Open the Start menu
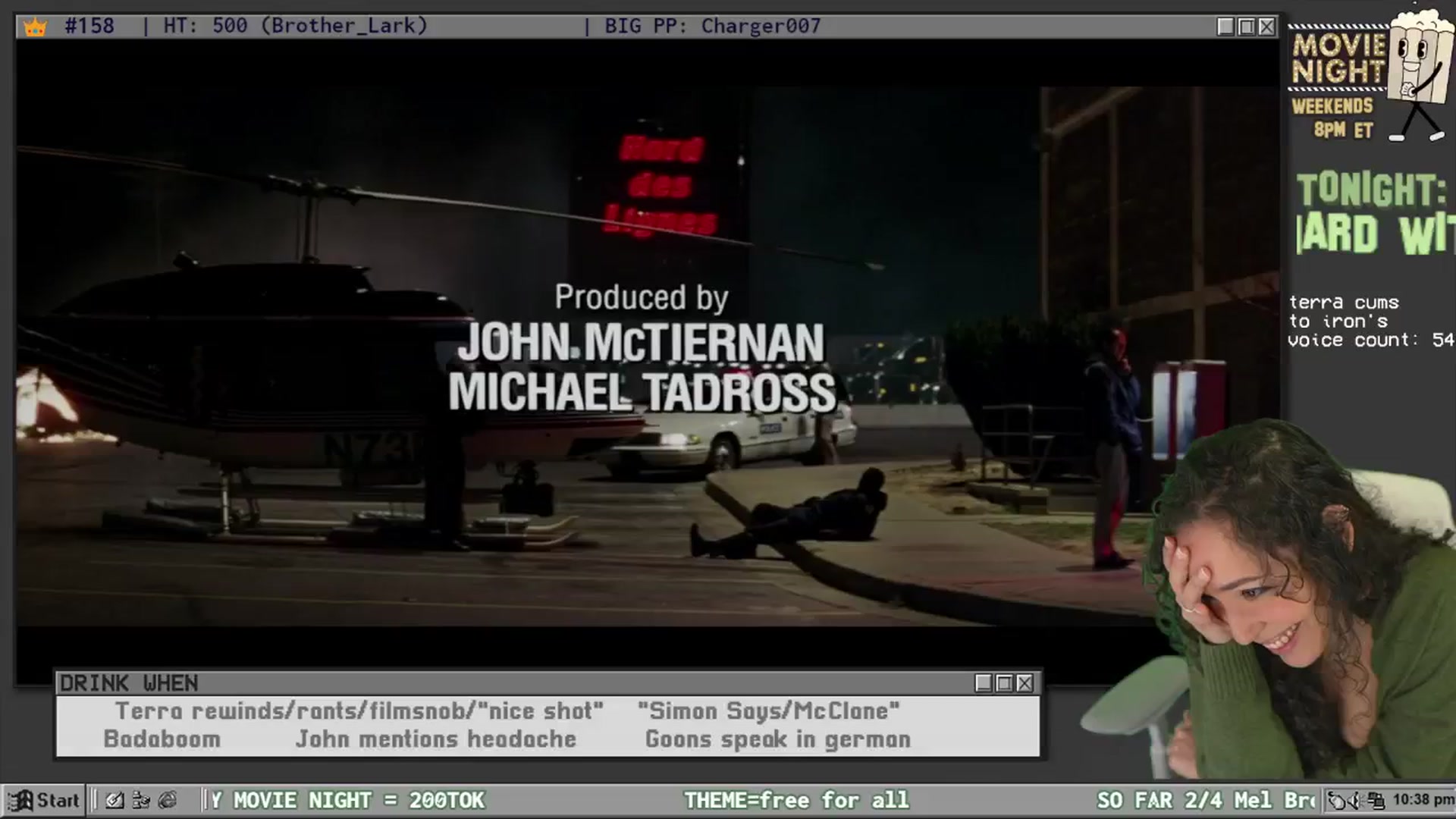 point(44,800)
